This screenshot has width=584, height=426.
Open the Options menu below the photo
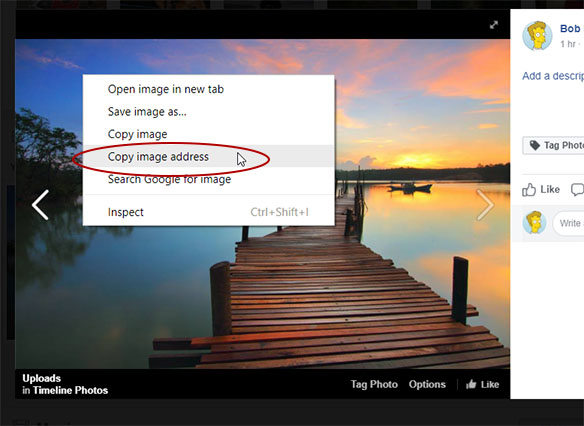[427, 384]
